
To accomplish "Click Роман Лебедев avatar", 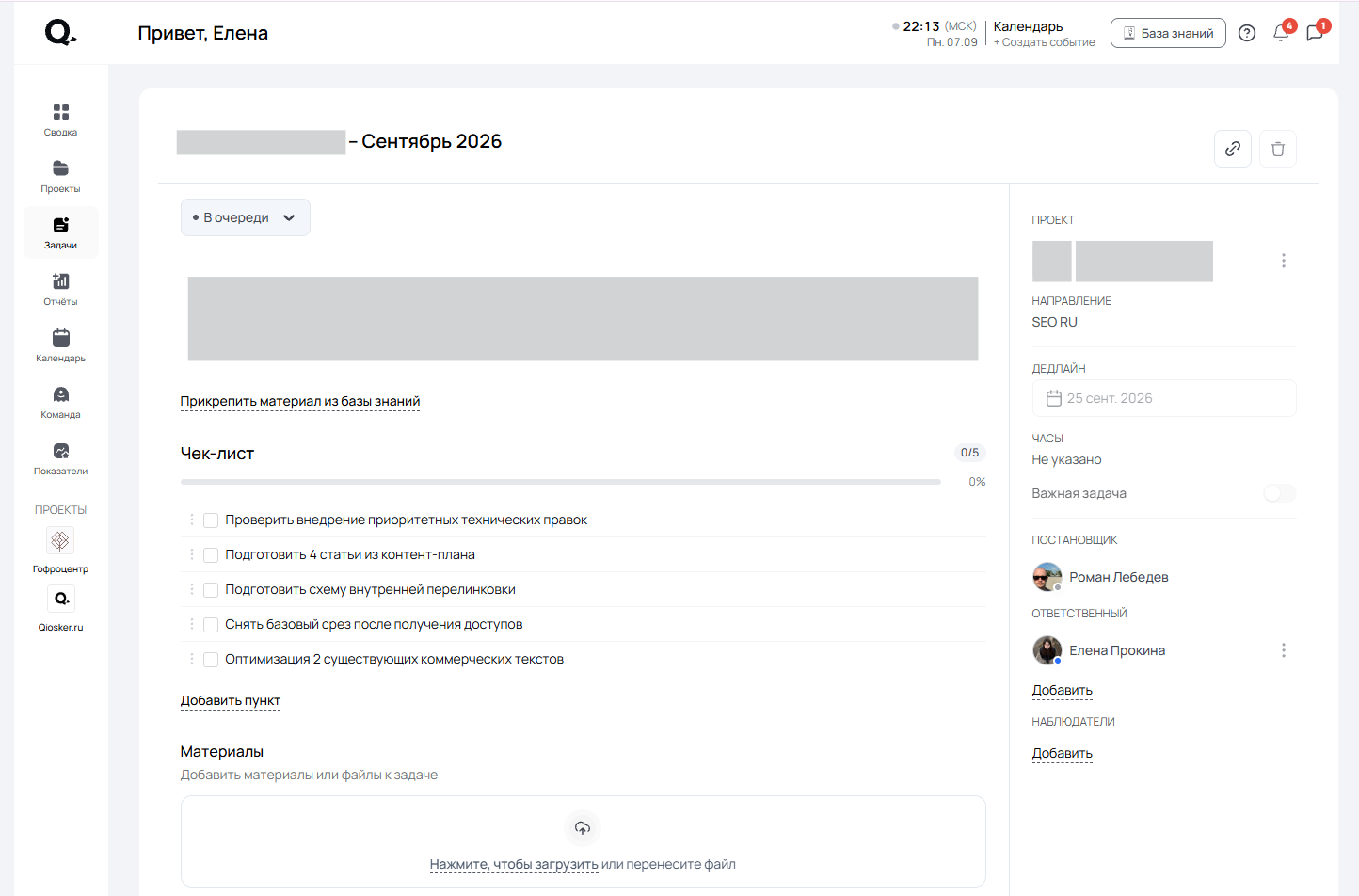I will (x=1047, y=577).
